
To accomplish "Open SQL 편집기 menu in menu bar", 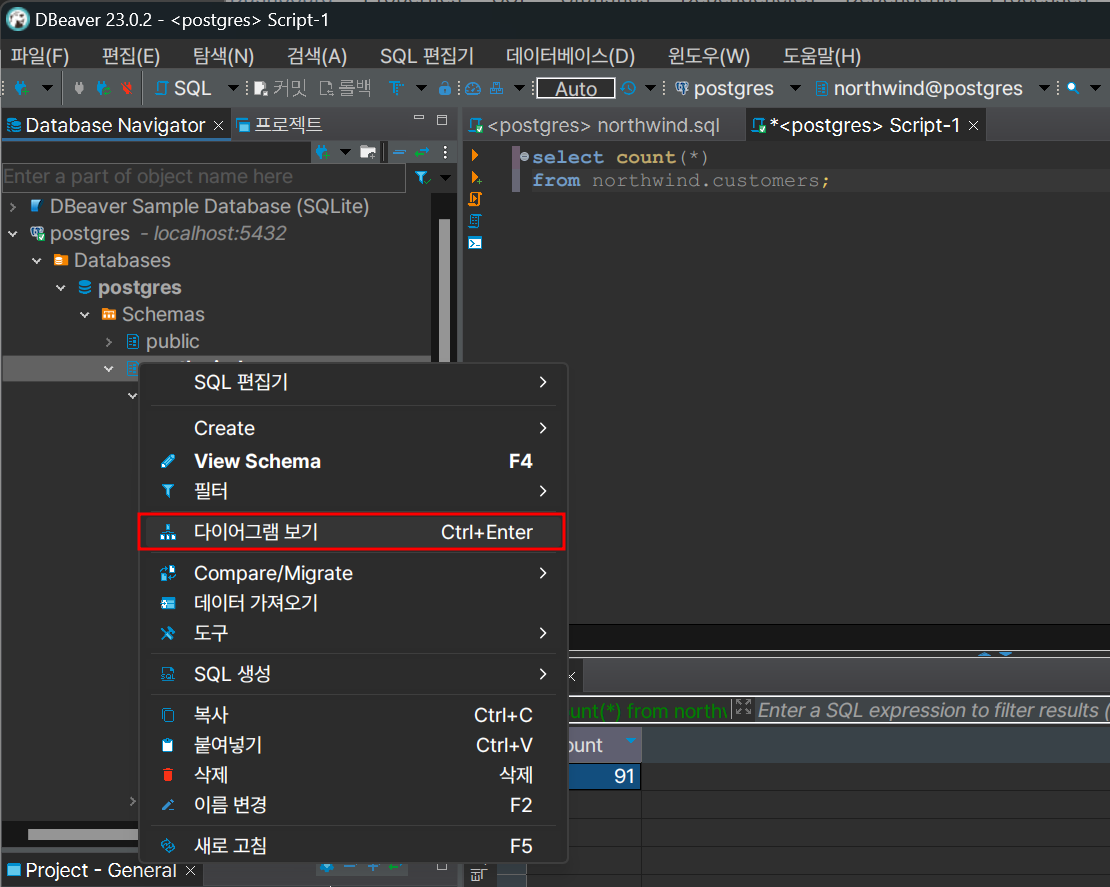I will 427,56.
